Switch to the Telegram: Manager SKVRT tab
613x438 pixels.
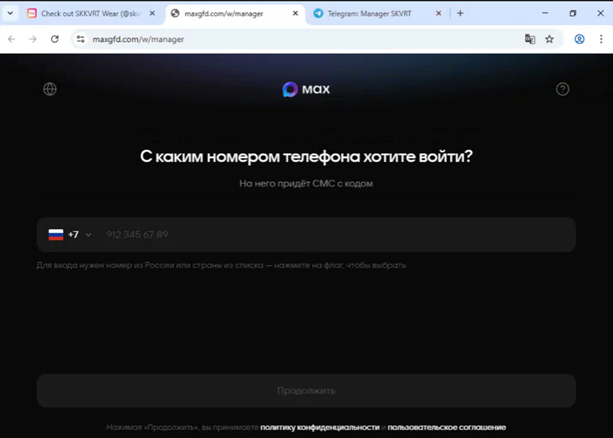pyautogui.click(x=369, y=14)
